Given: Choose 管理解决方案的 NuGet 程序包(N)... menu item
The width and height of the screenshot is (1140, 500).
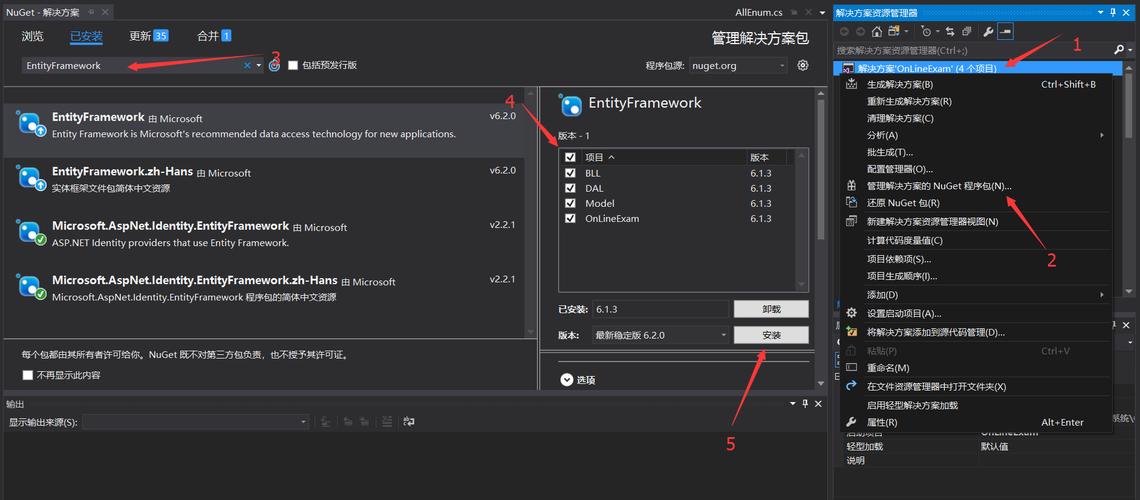Looking at the screenshot, I should [x=976, y=186].
